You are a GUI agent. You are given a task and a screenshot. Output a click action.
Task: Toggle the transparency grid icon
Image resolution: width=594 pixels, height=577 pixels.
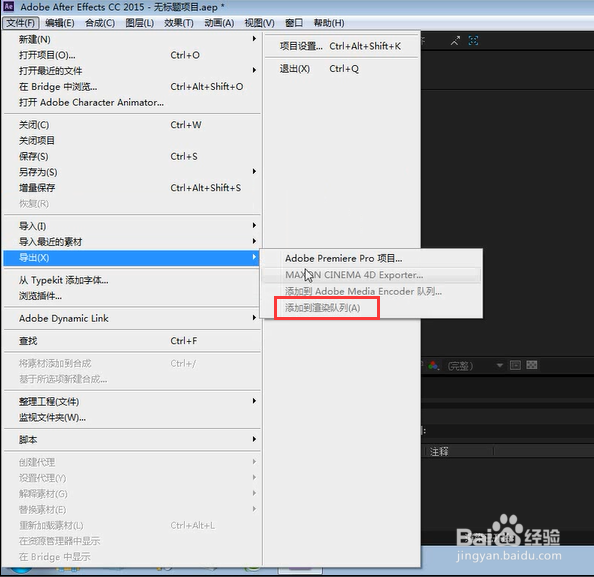tap(532, 365)
